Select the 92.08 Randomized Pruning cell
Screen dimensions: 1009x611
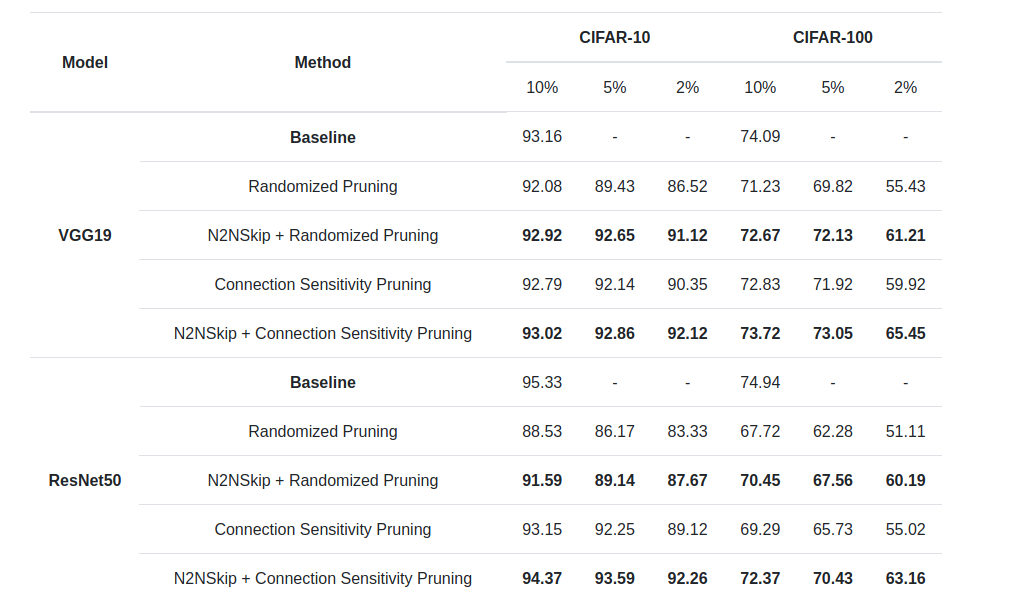(x=542, y=186)
